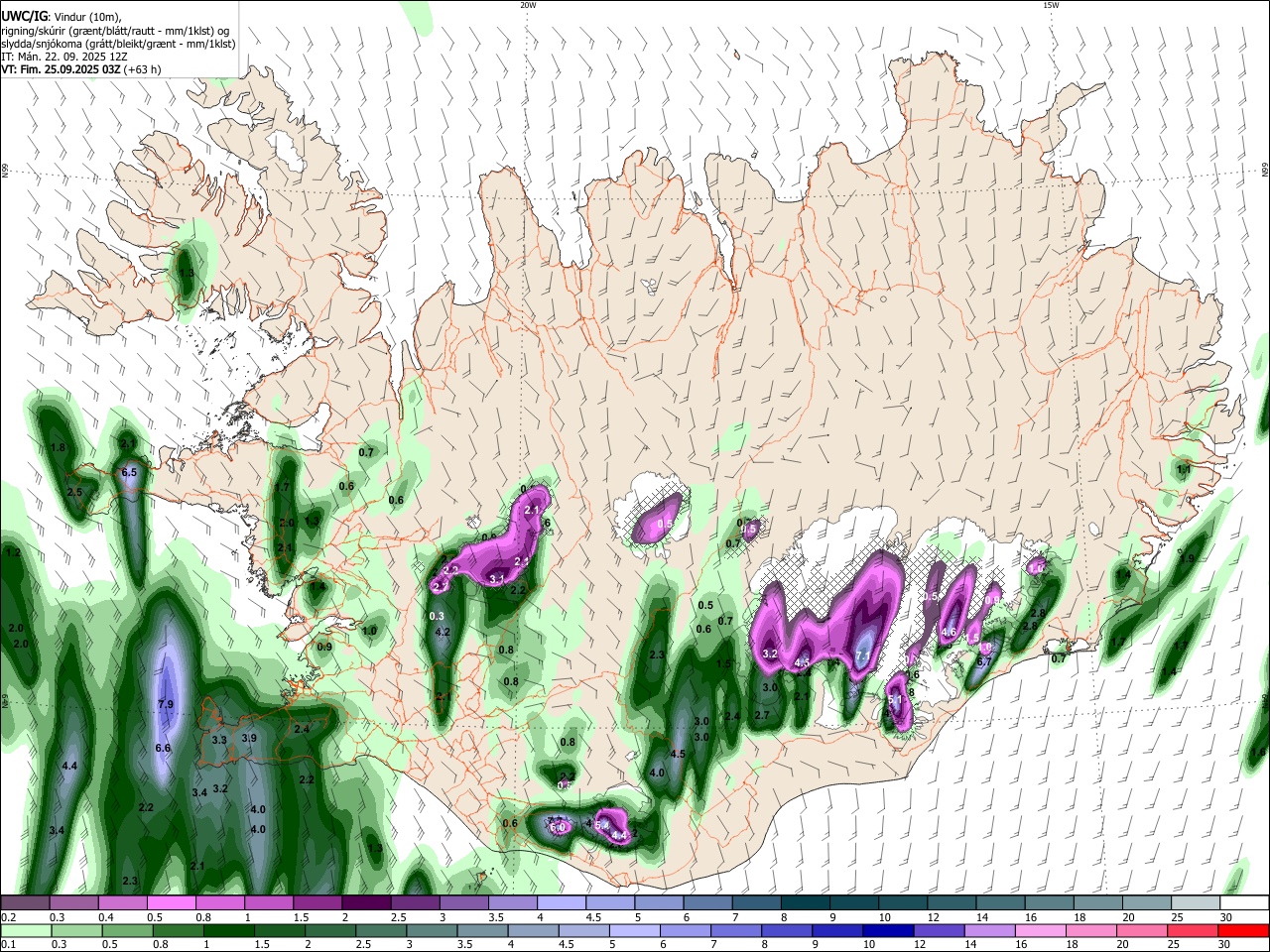Click the 6.5 precipitation value on the map
The width and height of the screenshot is (1270, 952).
[129, 473]
